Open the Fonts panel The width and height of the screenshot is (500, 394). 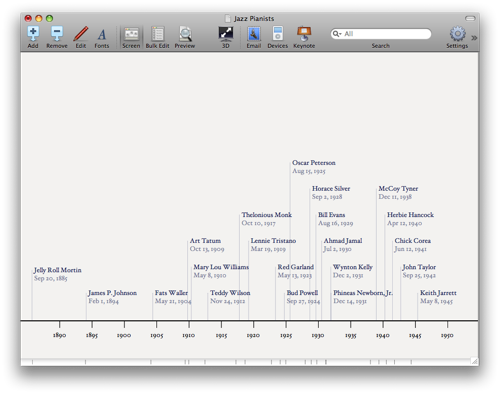[102, 34]
